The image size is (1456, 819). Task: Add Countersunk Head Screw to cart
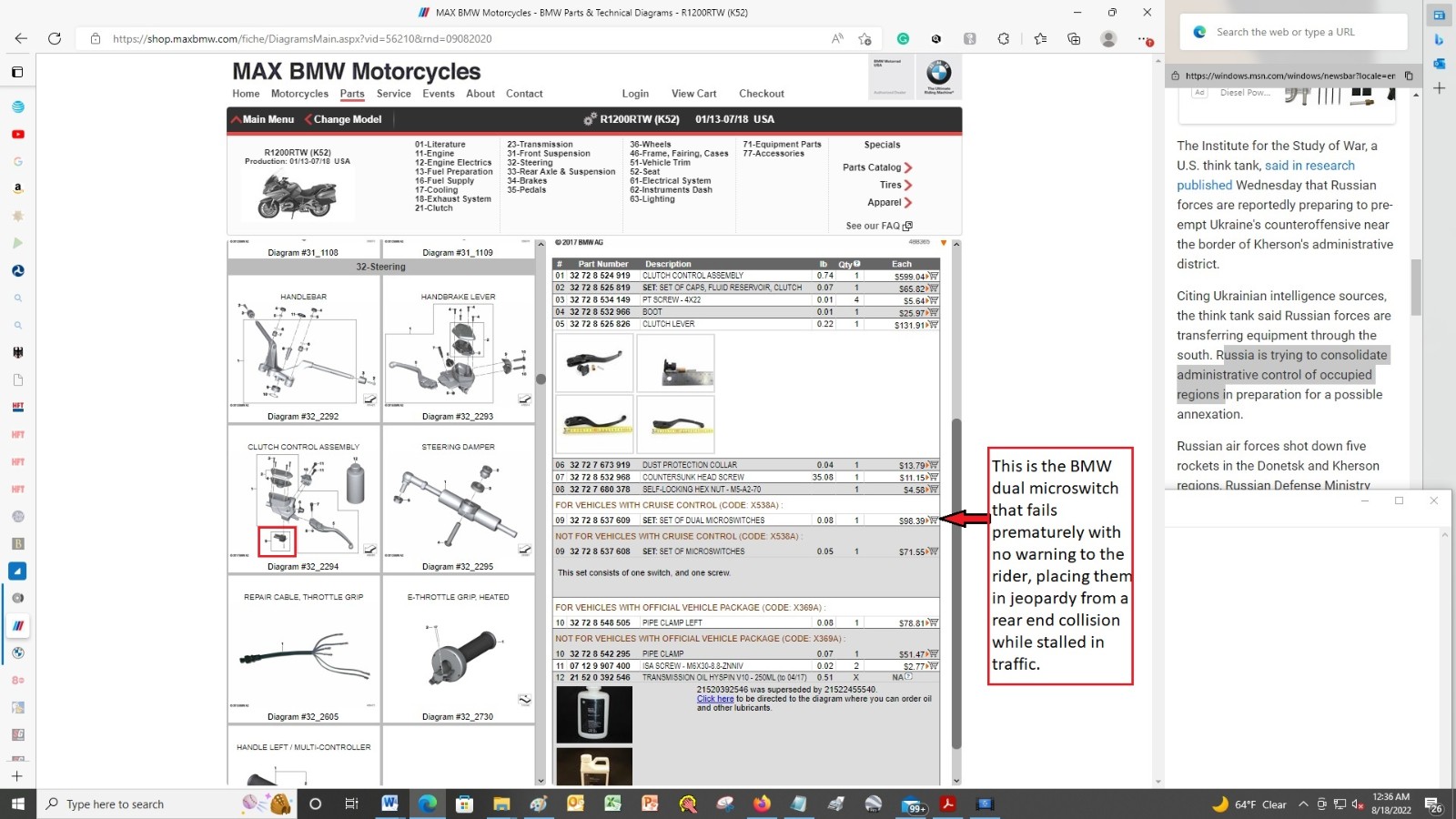coord(933,477)
